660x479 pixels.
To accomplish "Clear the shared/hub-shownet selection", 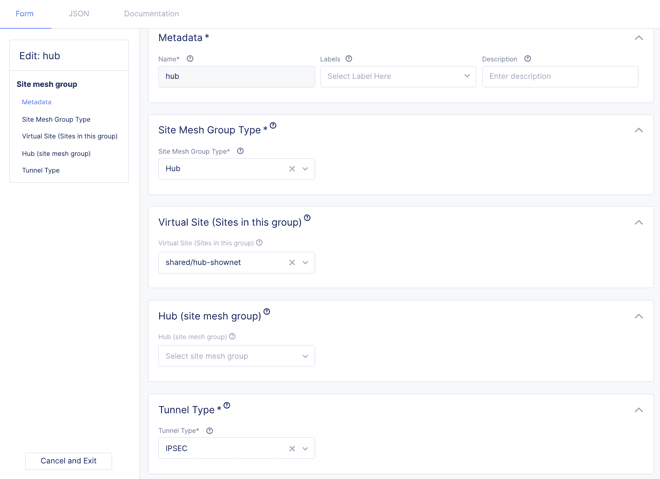I will [x=292, y=263].
